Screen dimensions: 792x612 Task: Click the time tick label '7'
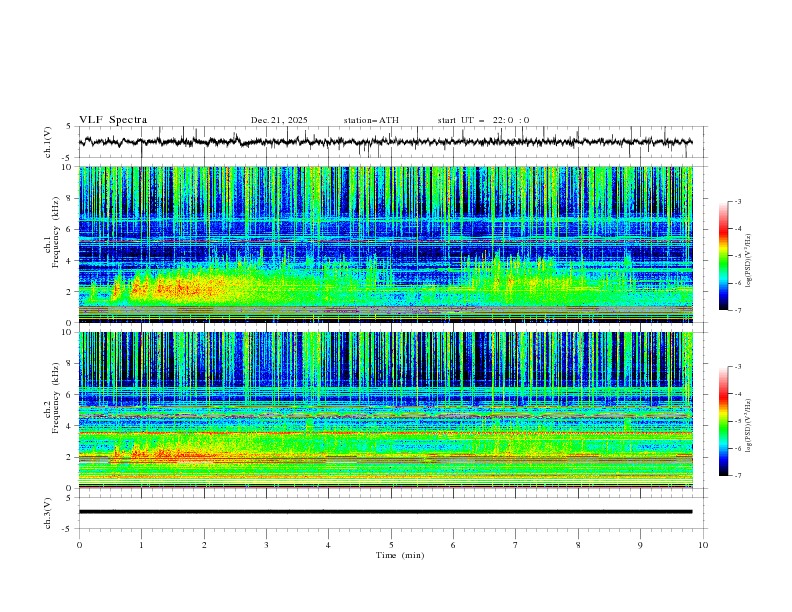[516, 545]
